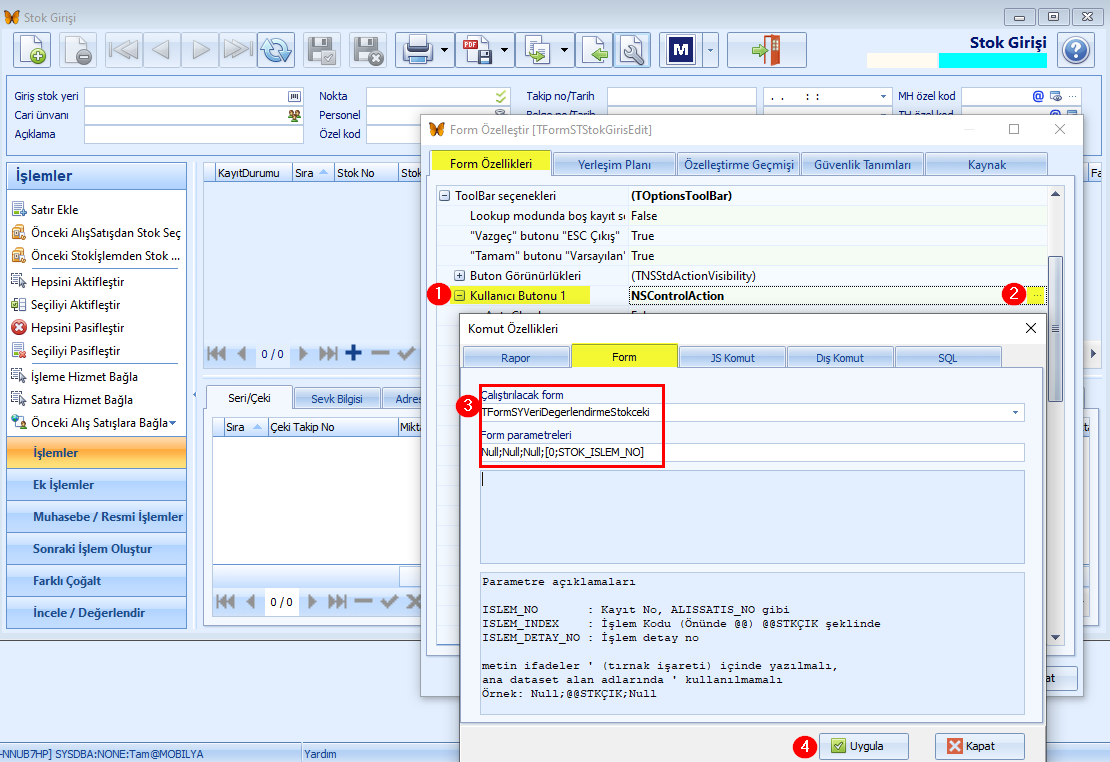Open Muhasebe / Resmi İşlemler section
This screenshot has width=1110, height=762.
pos(96,517)
